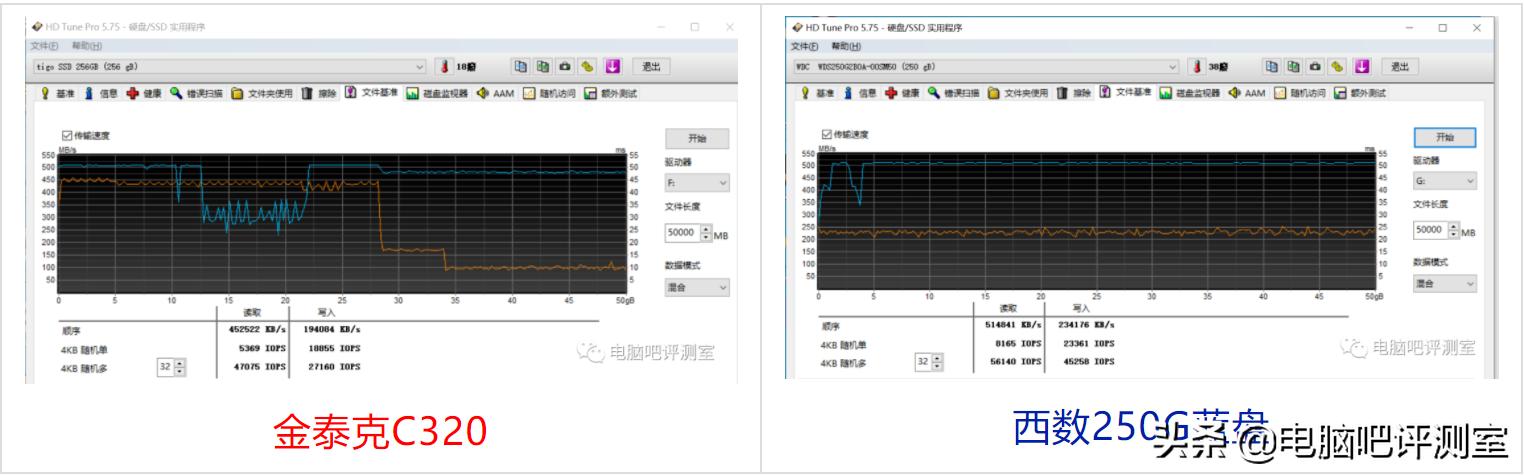Open 擦除 erase tab in tigo window

click(x=320, y=93)
